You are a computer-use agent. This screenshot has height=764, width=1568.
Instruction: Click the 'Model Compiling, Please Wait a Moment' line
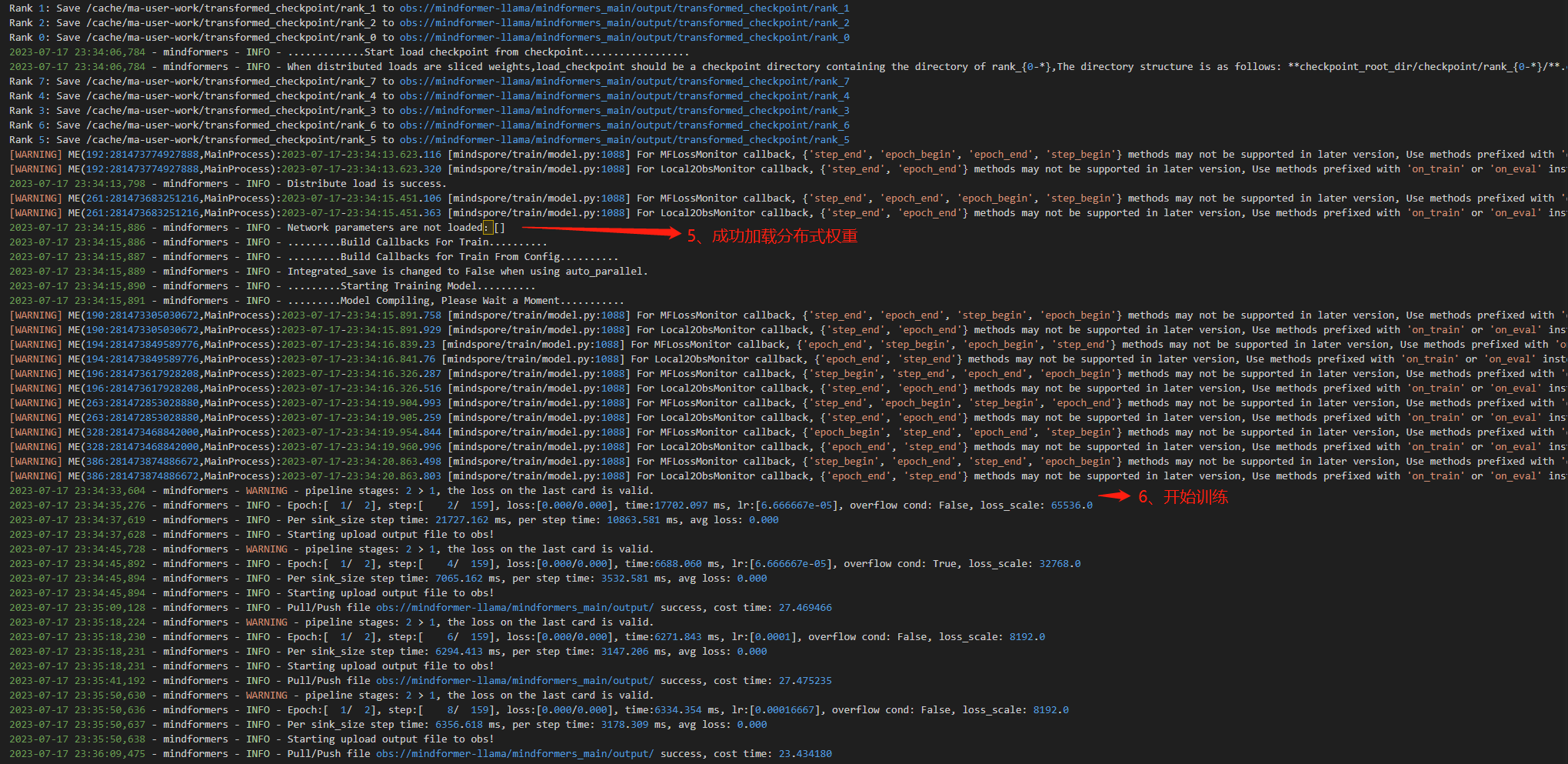click(451, 300)
